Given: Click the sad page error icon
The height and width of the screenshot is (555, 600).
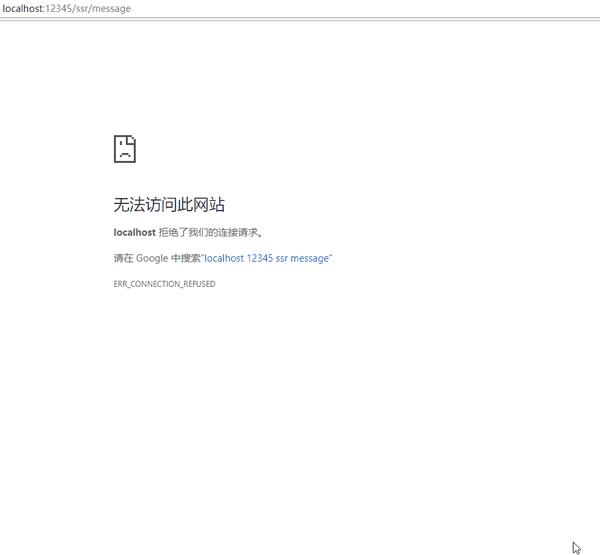Looking at the screenshot, I should [x=125, y=149].
